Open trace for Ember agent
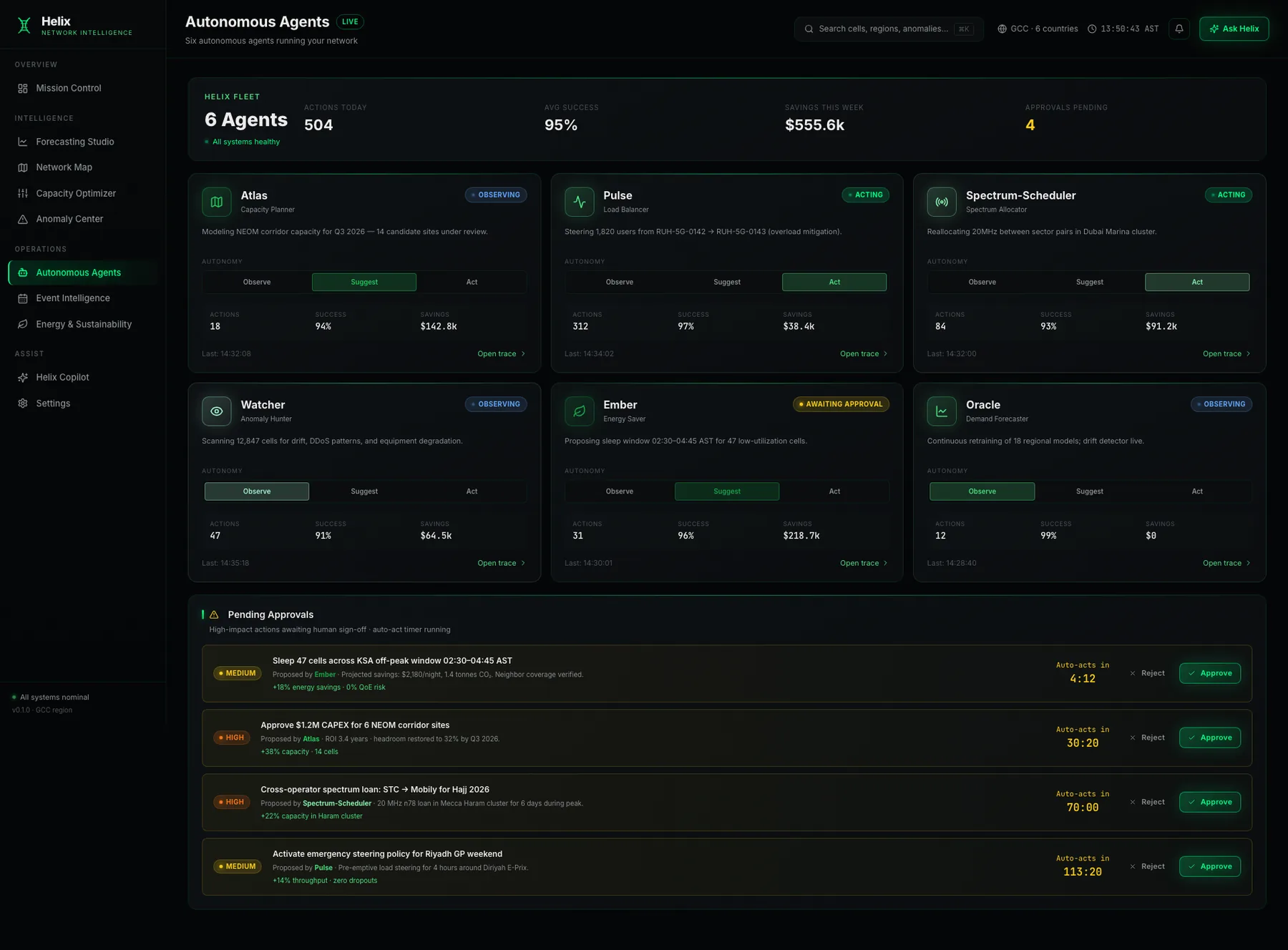Image resolution: width=1288 pixels, height=950 pixels. pyautogui.click(x=864, y=563)
